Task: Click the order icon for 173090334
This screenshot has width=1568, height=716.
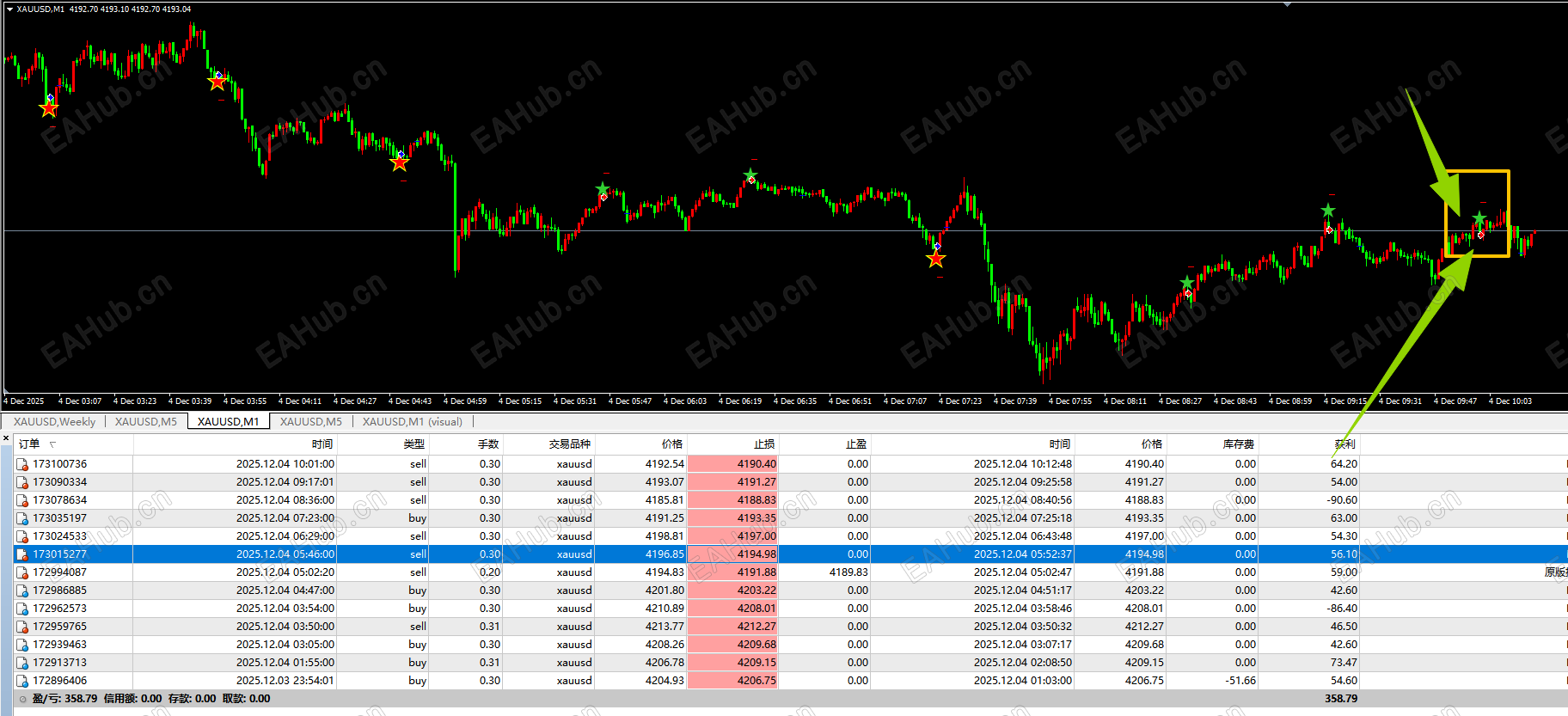Action: coord(22,482)
